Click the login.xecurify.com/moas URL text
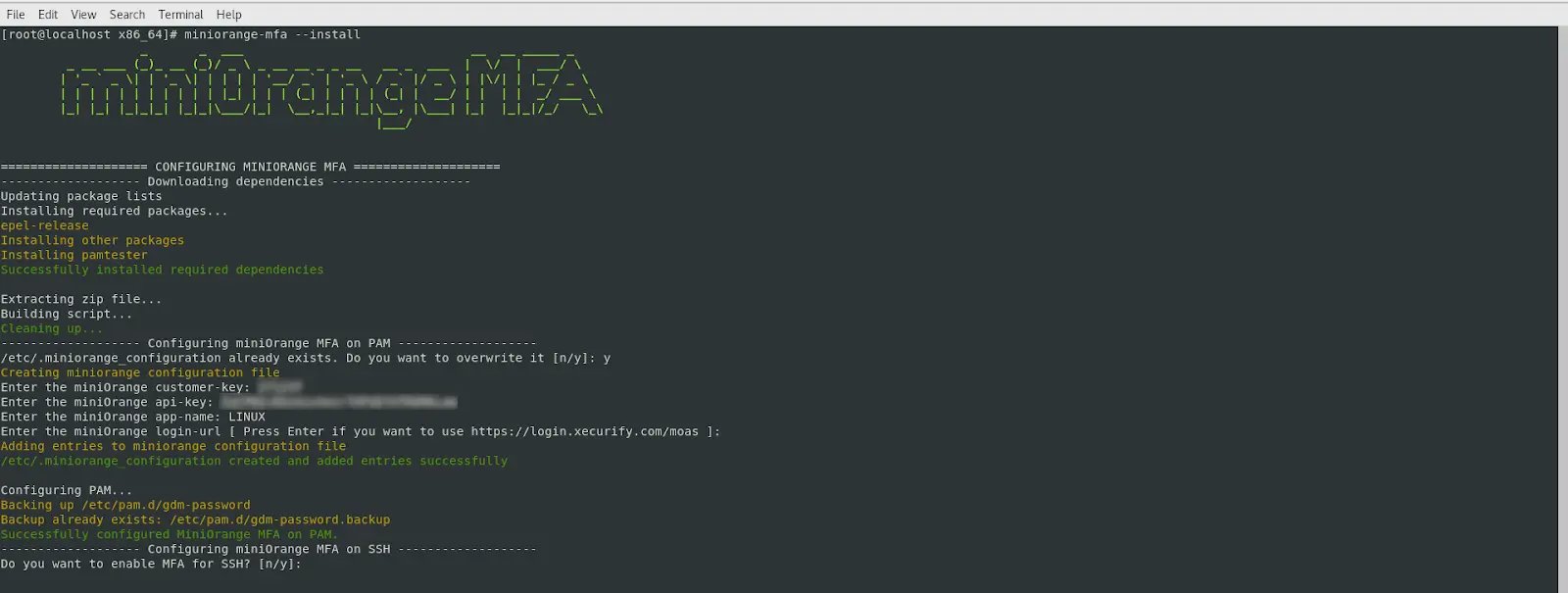The height and width of the screenshot is (593, 1568). [585, 431]
